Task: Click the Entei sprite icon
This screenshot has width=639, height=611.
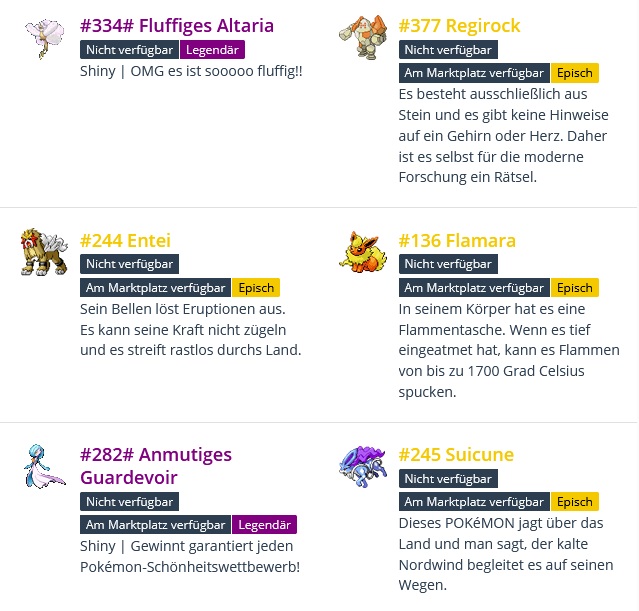Action: point(42,252)
